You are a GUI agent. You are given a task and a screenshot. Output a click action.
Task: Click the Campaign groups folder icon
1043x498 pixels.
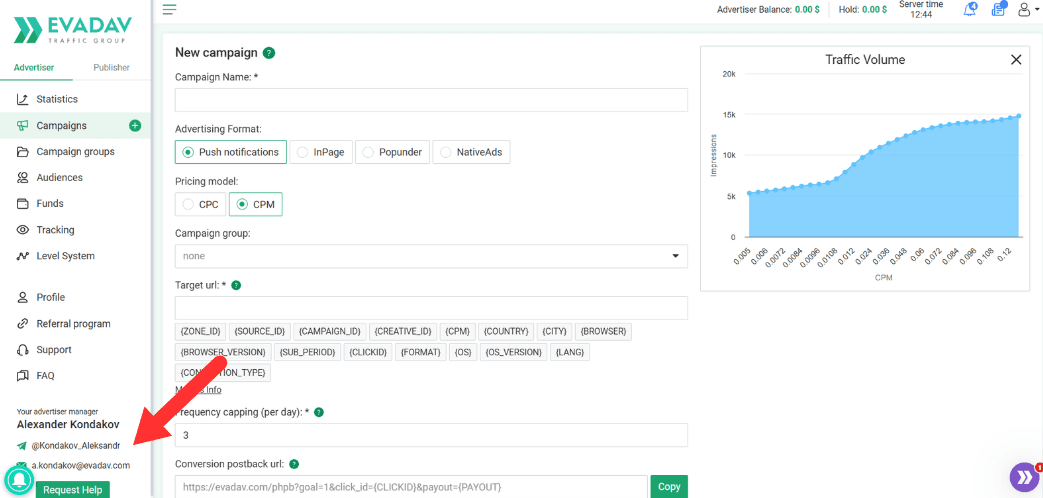[23, 152]
